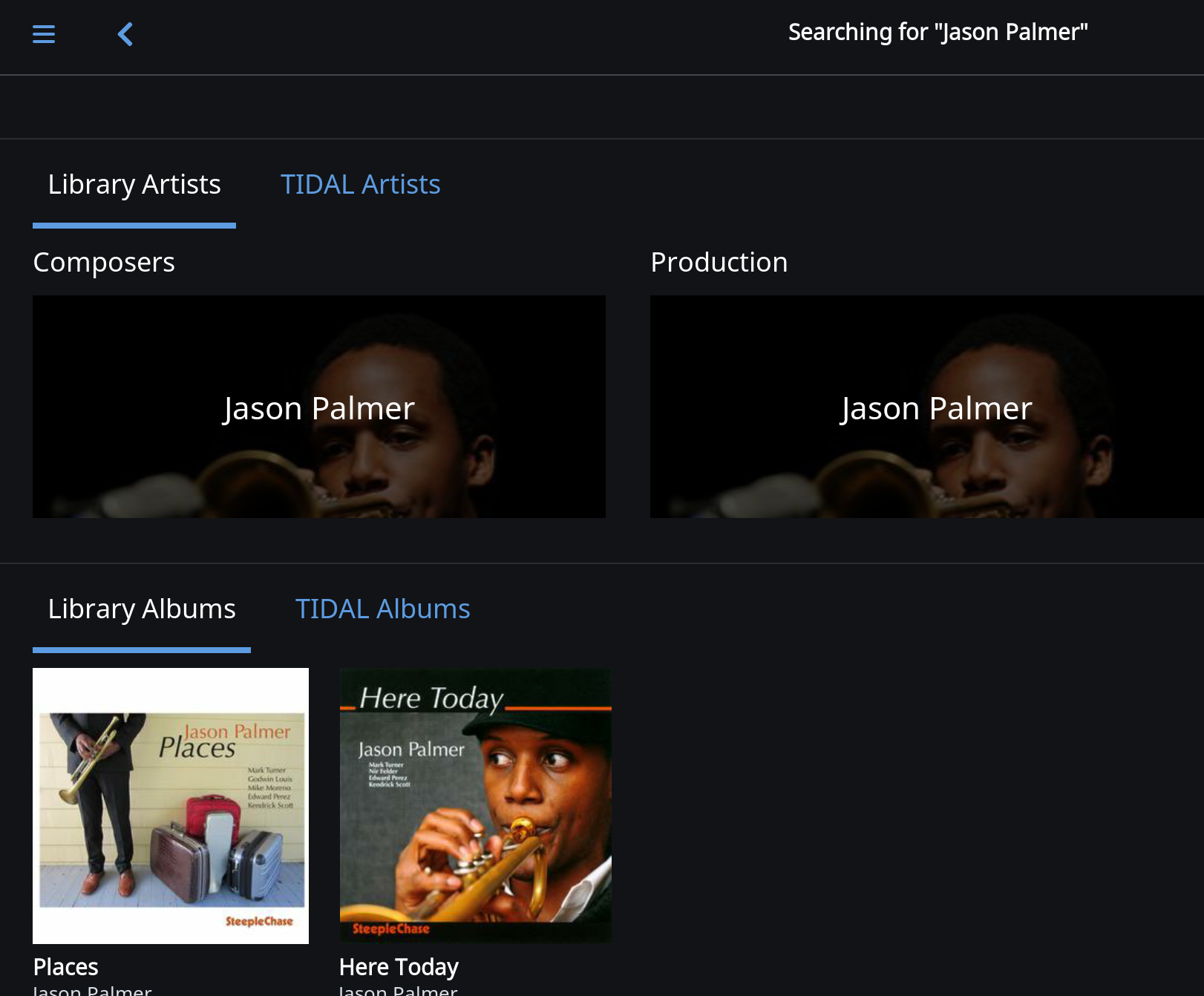
Task: Select the Library Albums tab
Action: click(x=142, y=609)
